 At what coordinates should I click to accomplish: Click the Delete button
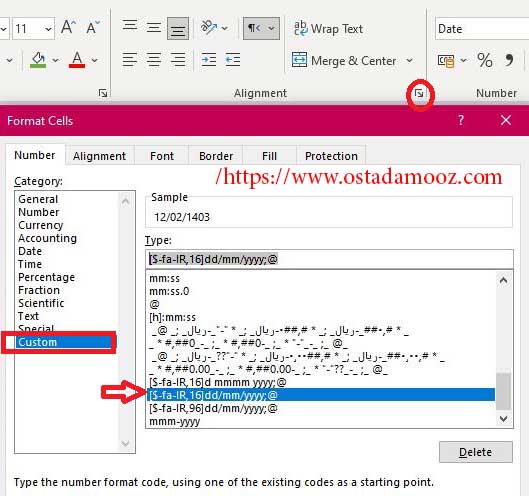(476, 452)
